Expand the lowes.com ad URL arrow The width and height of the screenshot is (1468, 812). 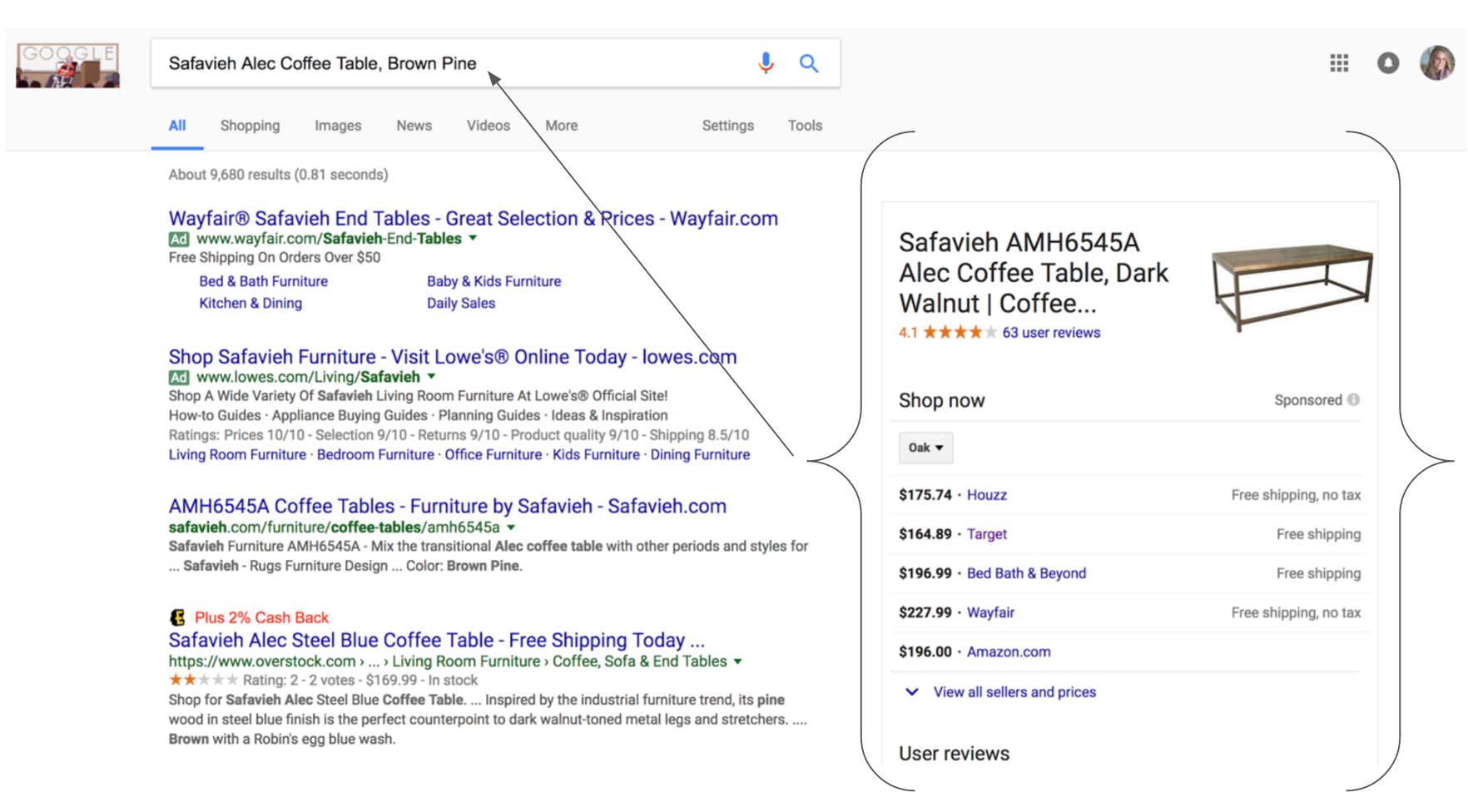[x=431, y=377]
